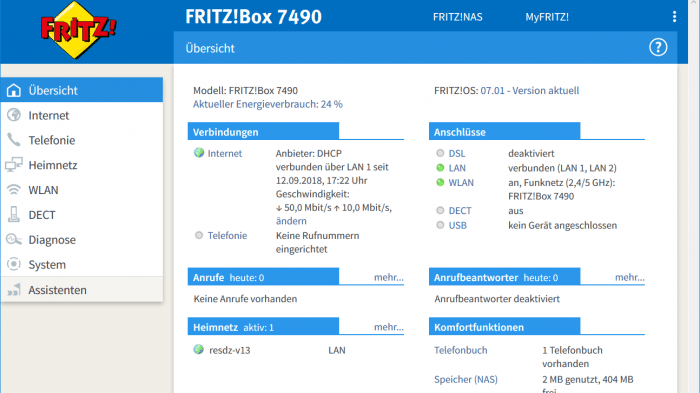Open the Diagnose menu entry
700x393 pixels.
click(x=82, y=240)
